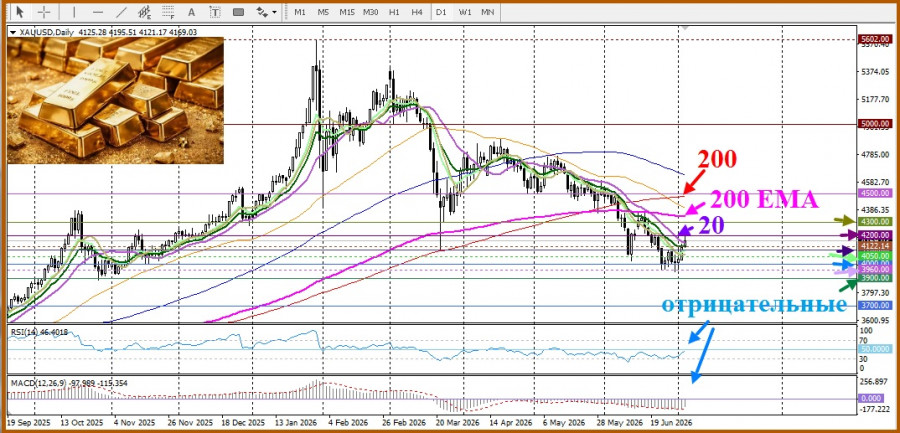This screenshot has height=433, width=900.
Task: Click the 5000.00 price level label
Action: (x=875, y=124)
